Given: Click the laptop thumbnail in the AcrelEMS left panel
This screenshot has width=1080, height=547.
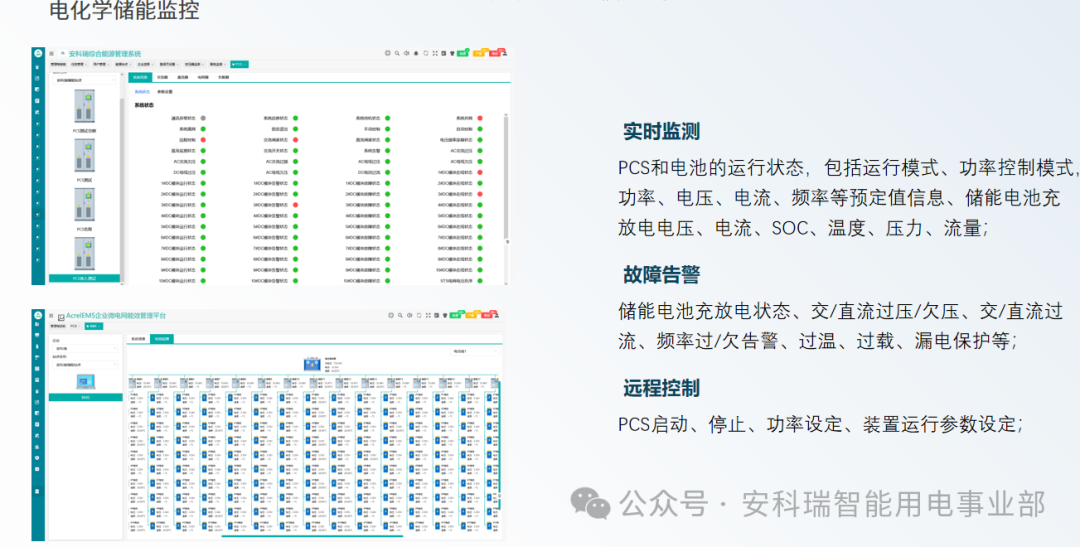Looking at the screenshot, I should coord(86,382).
